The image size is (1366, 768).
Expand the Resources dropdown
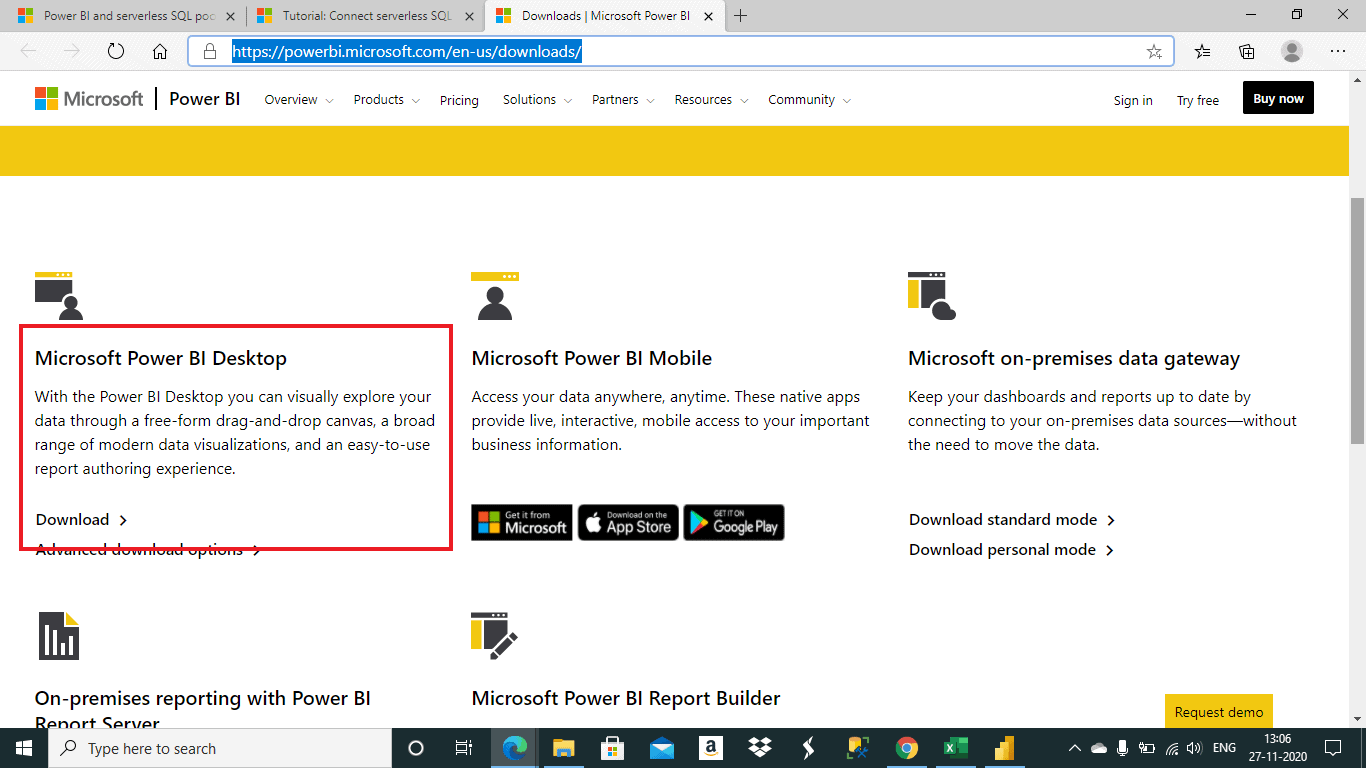pos(712,100)
